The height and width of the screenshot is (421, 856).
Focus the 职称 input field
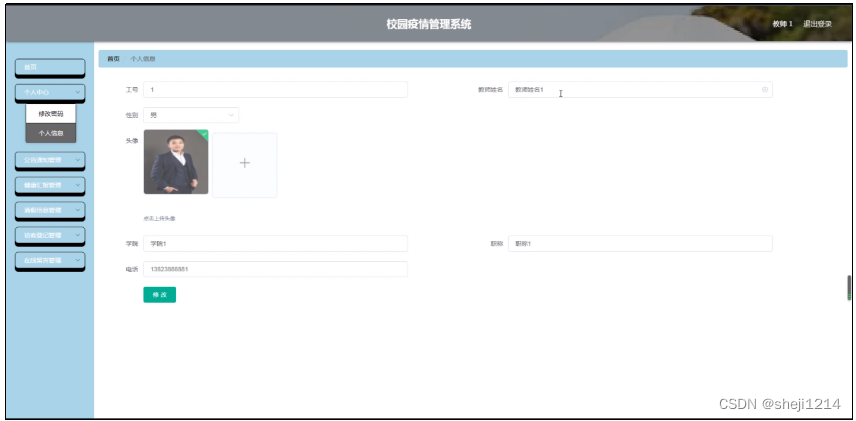coord(640,244)
